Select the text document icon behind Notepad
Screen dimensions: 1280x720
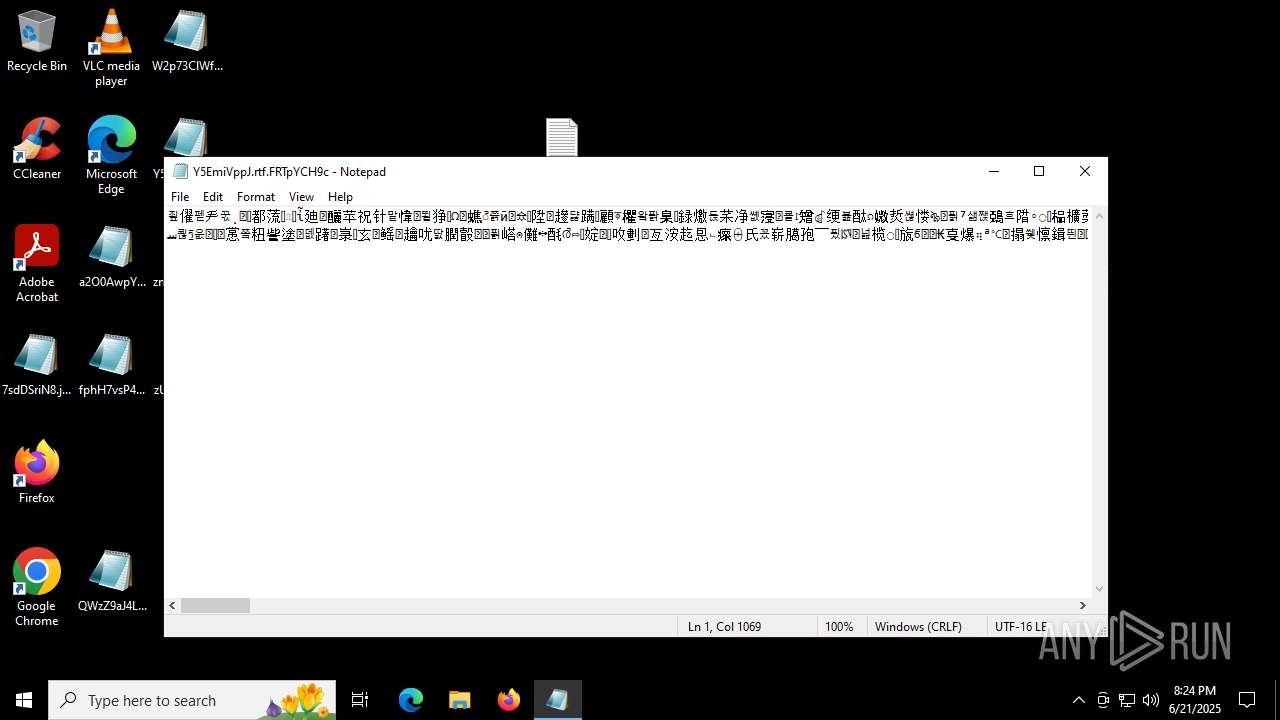[562, 137]
